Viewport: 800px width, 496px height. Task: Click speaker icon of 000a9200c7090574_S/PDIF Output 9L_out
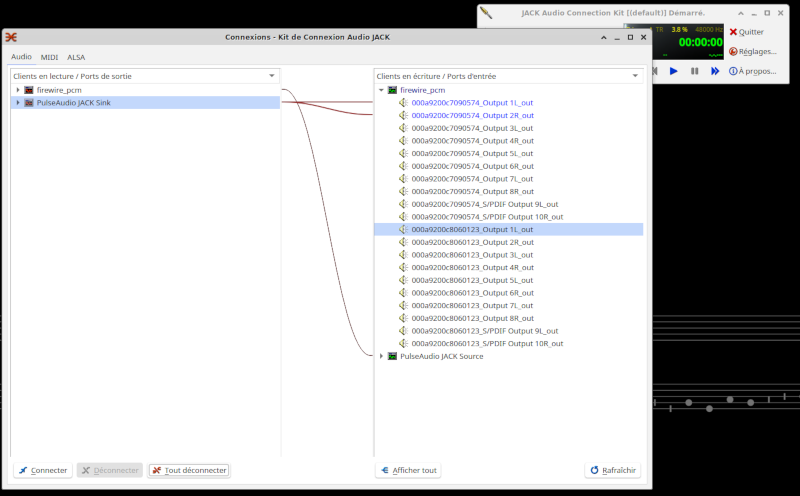click(x=403, y=204)
